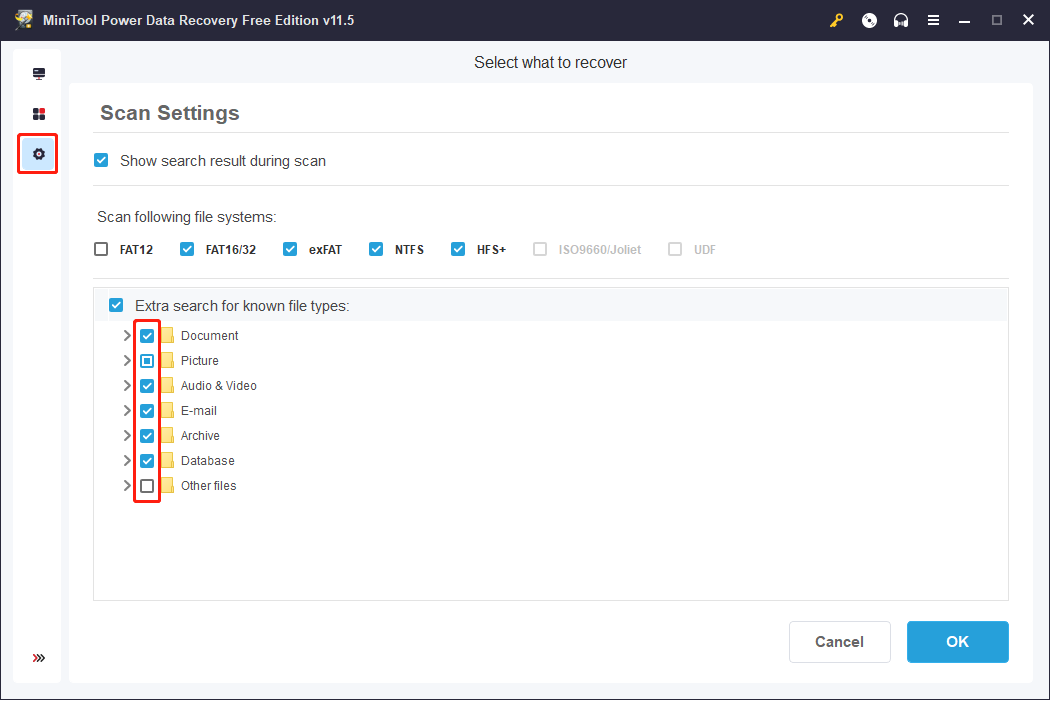Select the Archive label in tree
This screenshot has width=1051, height=701.
pos(200,436)
